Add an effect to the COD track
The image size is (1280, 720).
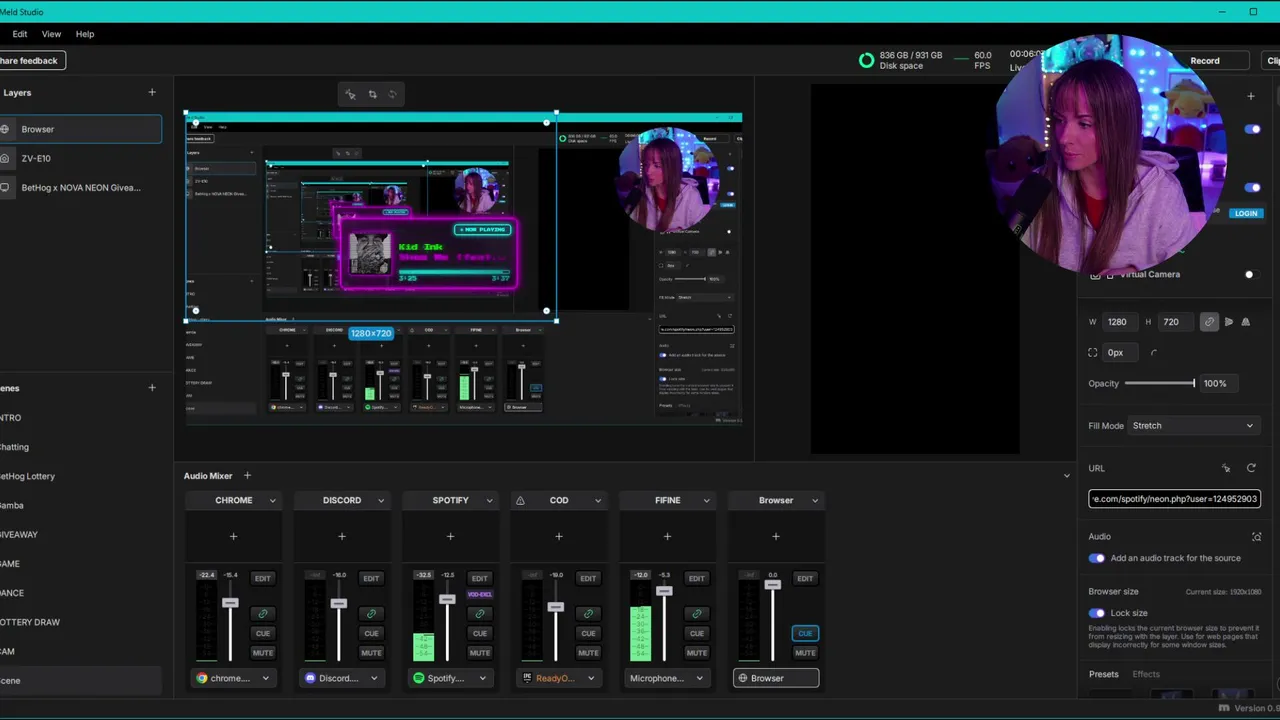tap(559, 536)
